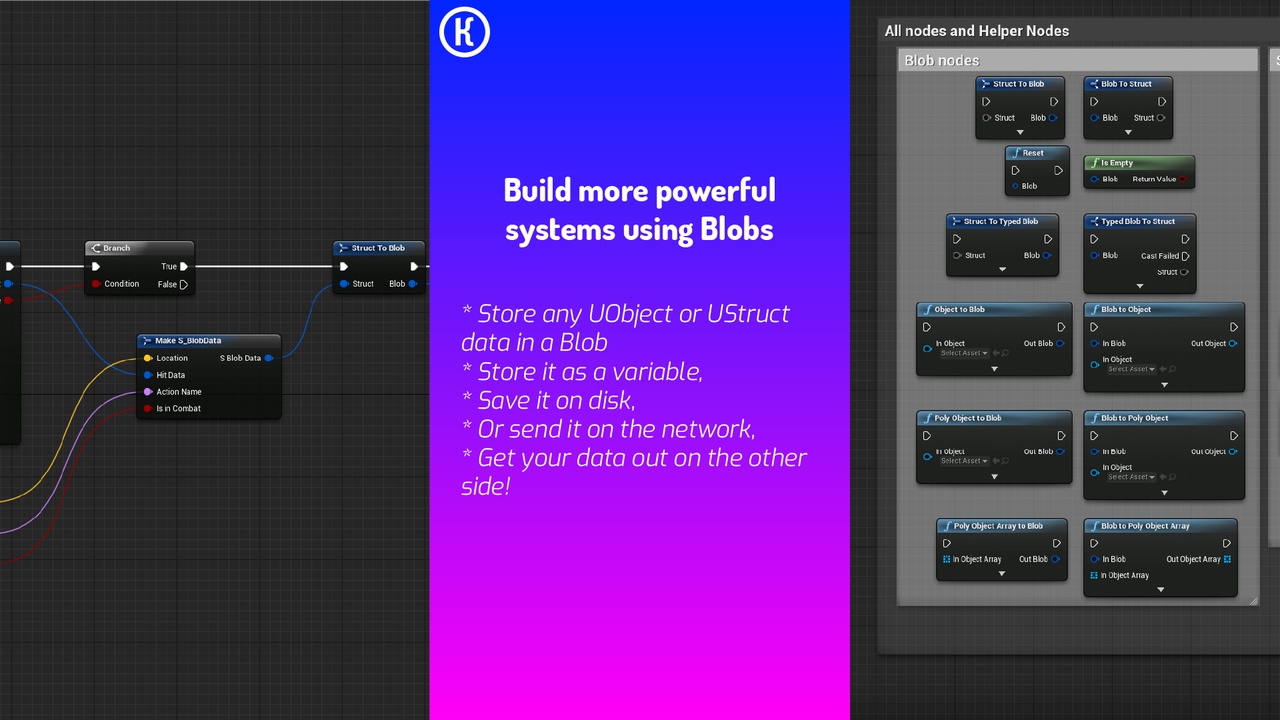Click the red Condition pin on Branch node

(x=96, y=284)
